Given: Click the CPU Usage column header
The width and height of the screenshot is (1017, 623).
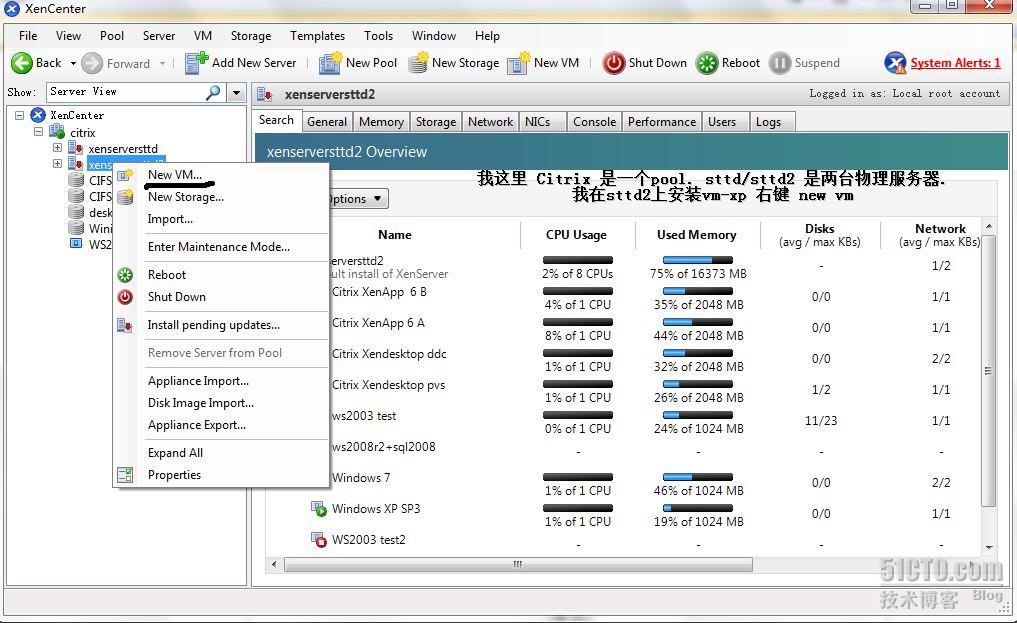Looking at the screenshot, I should [x=576, y=235].
